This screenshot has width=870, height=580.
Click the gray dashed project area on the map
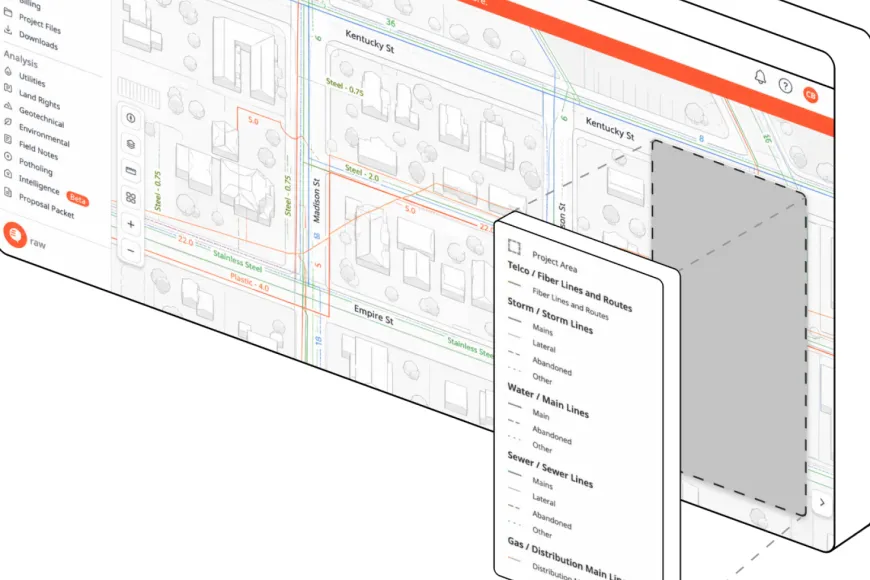point(729,327)
